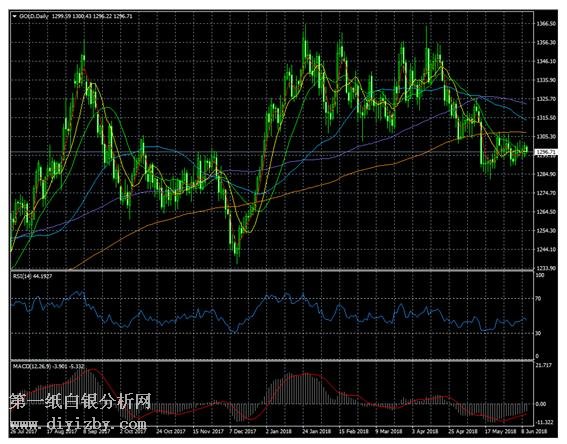Click the www.diyizby.com watermark link
This screenshot has height=444, width=567.
point(78,423)
